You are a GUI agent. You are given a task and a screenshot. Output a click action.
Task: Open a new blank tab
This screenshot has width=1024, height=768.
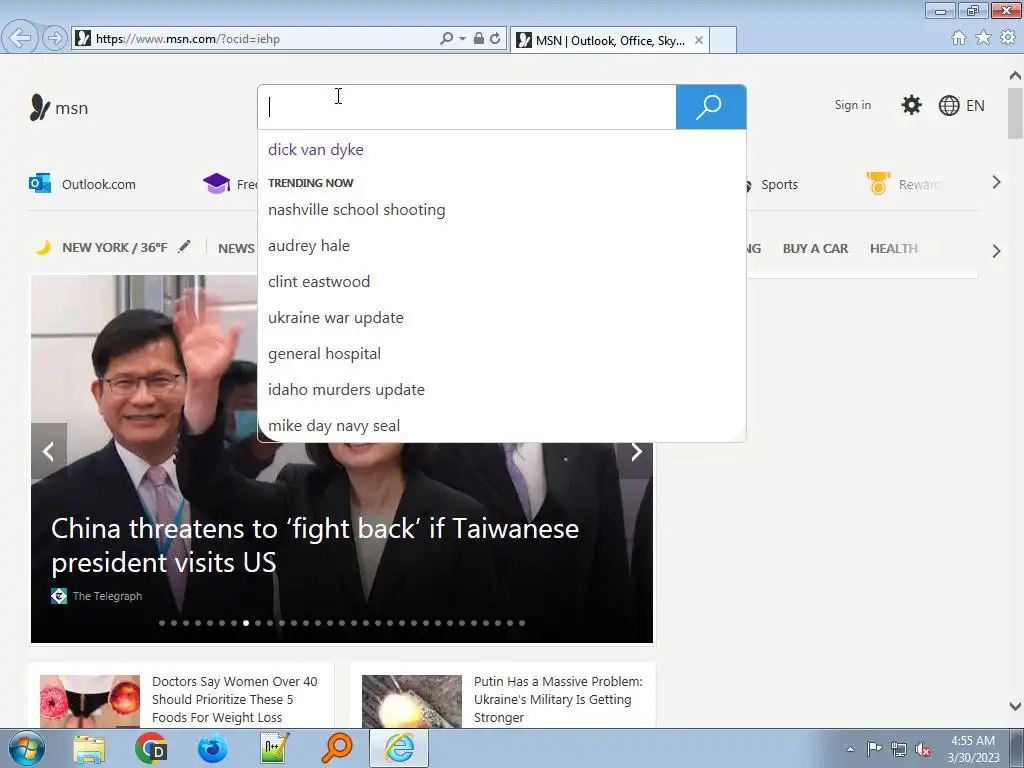[x=723, y=40]
